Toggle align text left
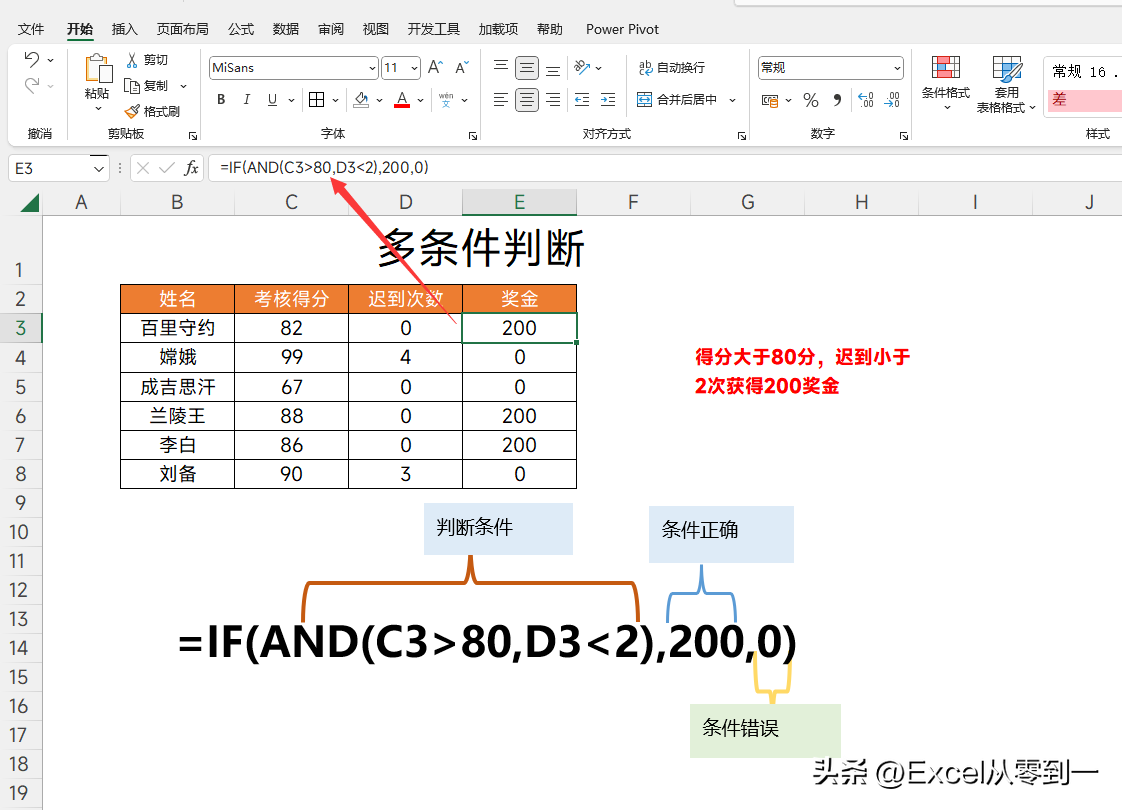The width and height of the screenshot is (1122, 810). coord(501,99)
